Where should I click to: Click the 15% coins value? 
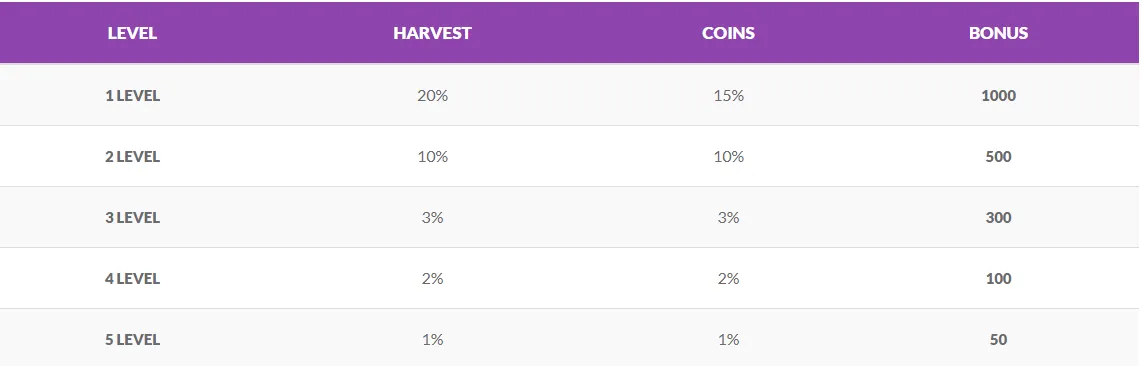point(729,95)
